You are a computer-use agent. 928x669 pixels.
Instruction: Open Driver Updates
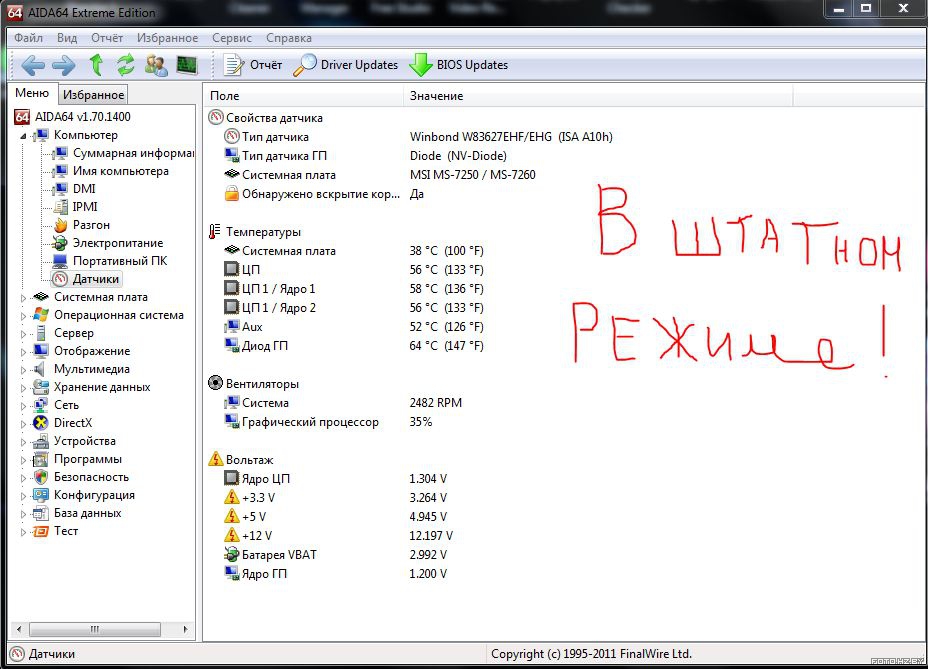(346, 65)
